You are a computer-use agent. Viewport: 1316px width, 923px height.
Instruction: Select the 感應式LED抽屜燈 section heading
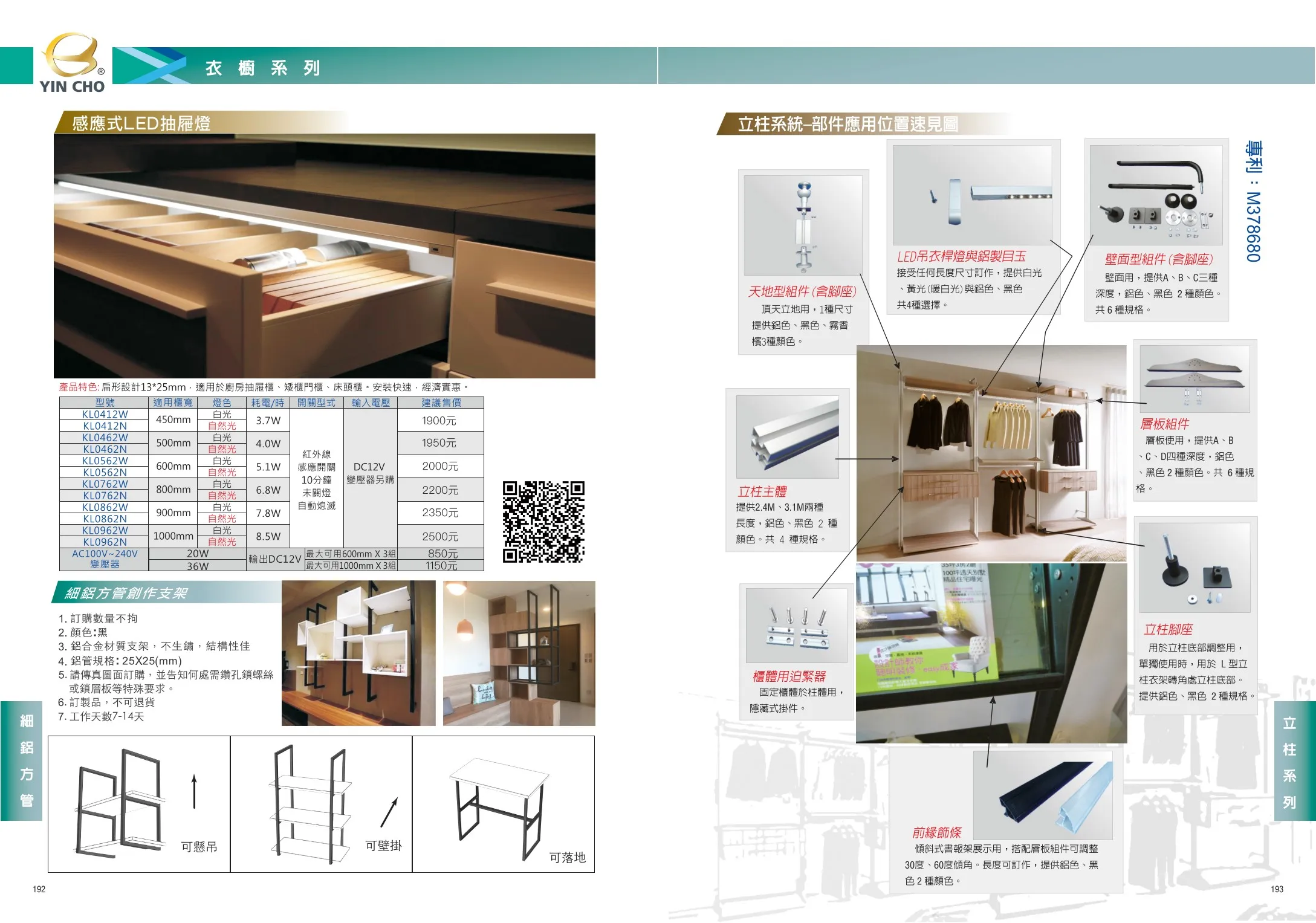[141, 123]
